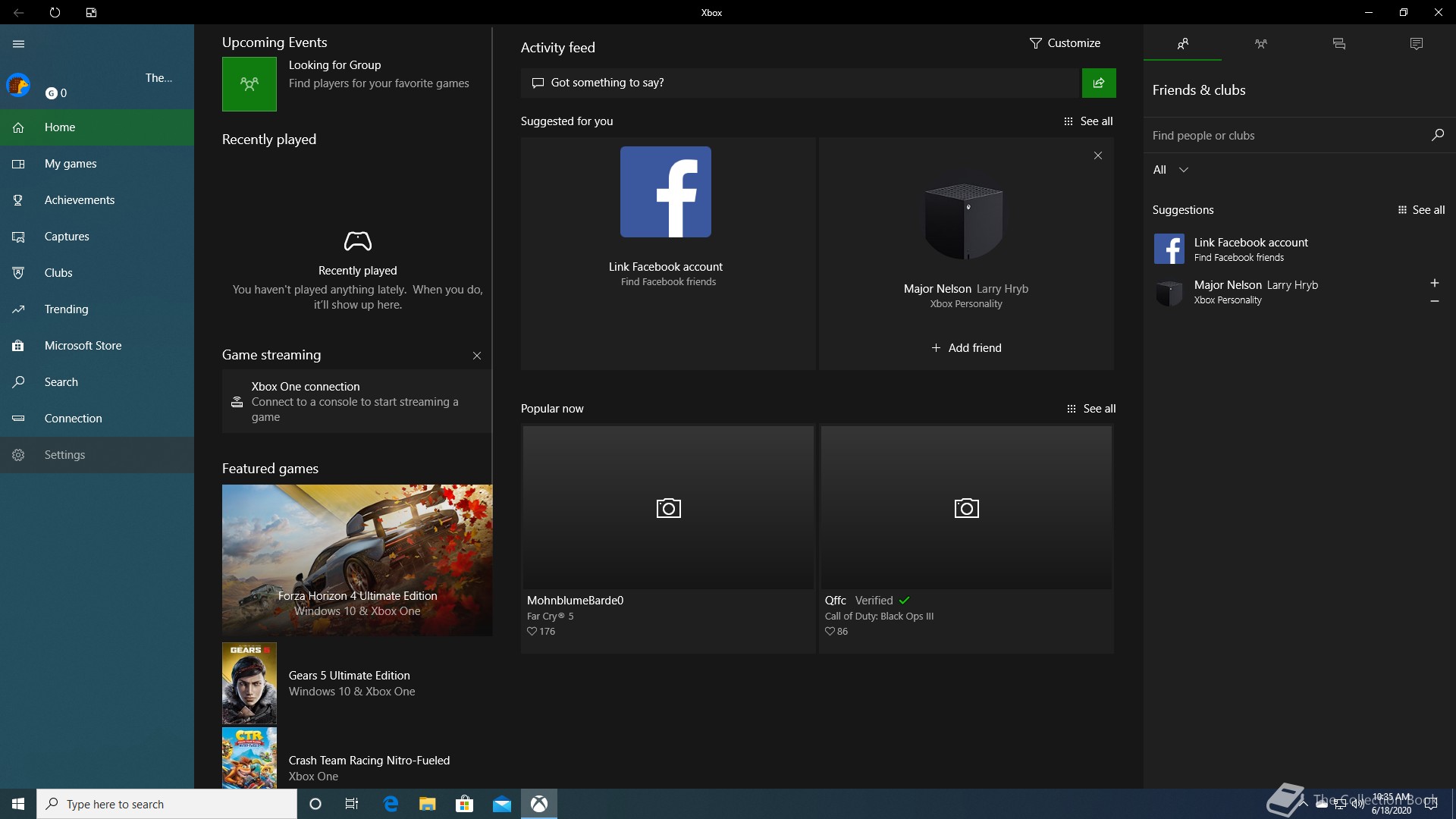1456x819 pixels.
Task: Click taskbar 'Type here to search' box
Action: click(x=167, y=804)
